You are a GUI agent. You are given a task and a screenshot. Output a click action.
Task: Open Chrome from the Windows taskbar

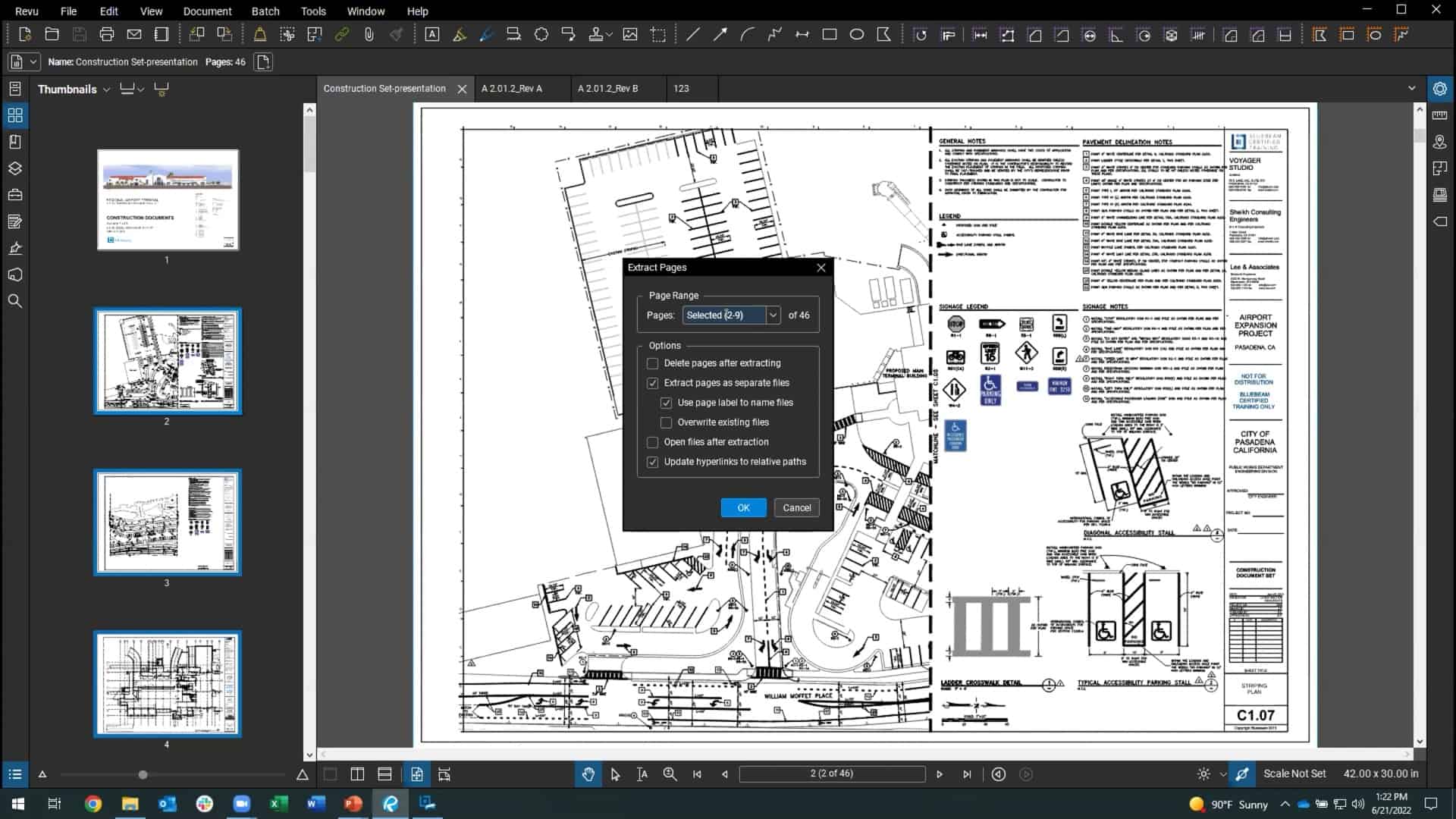(93, 804)
